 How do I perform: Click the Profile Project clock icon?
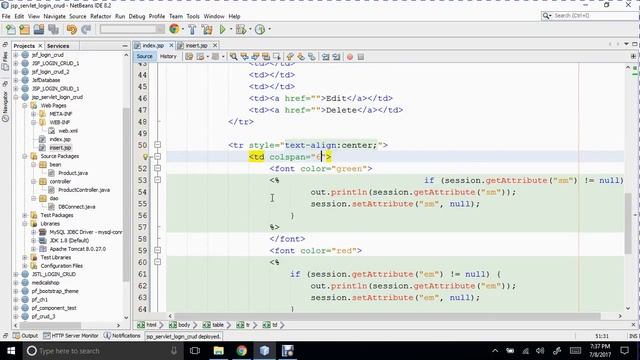click(x=260, y=29)
